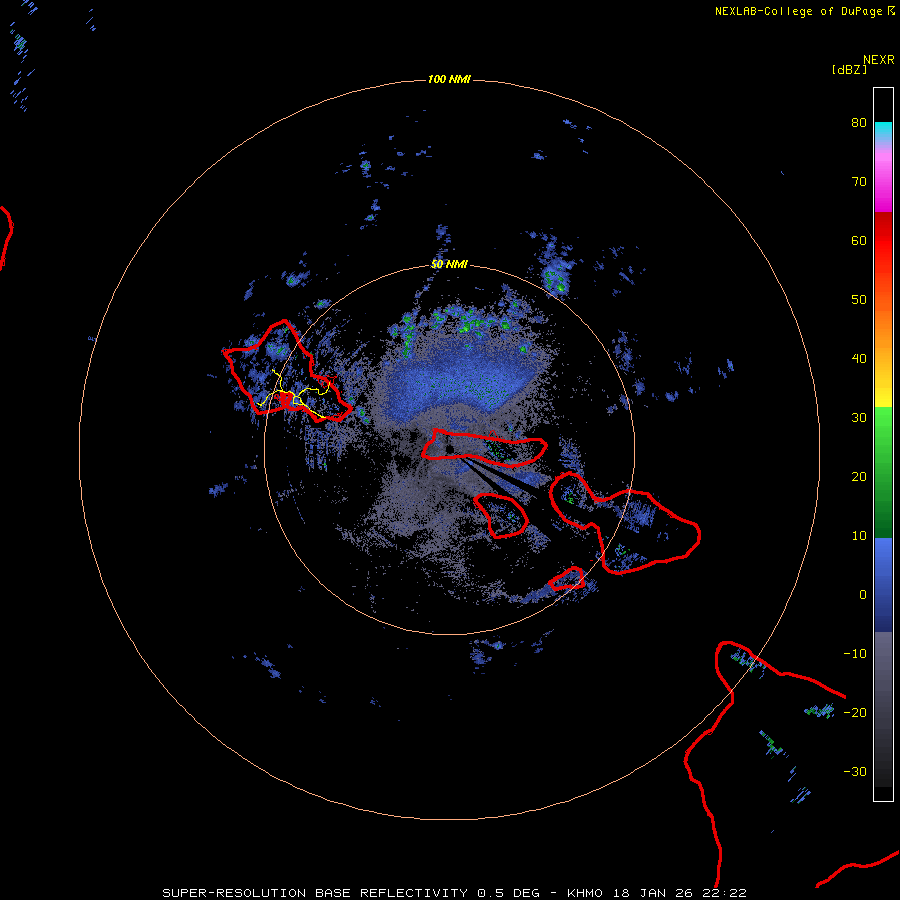
Task: Click the 70 value on the dBZ scale
Action: click(859, 182)
